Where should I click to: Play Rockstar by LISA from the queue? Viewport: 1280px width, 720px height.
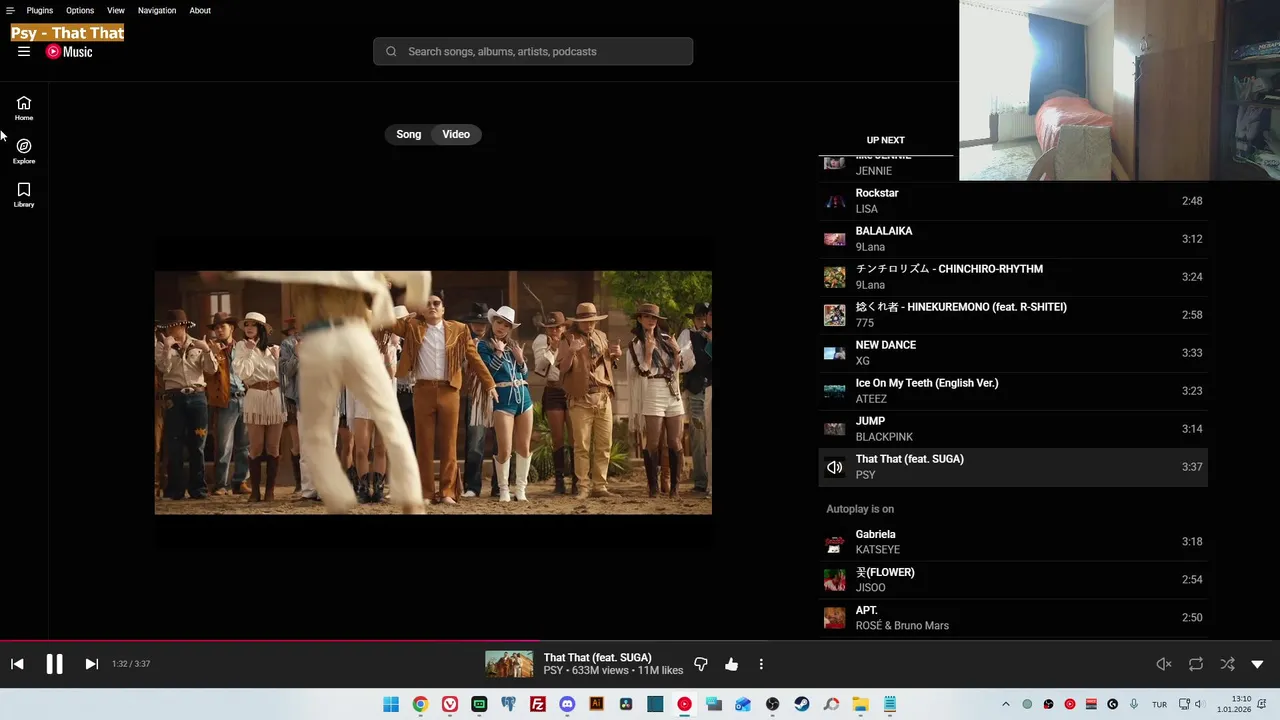(x=1013, y=201)
